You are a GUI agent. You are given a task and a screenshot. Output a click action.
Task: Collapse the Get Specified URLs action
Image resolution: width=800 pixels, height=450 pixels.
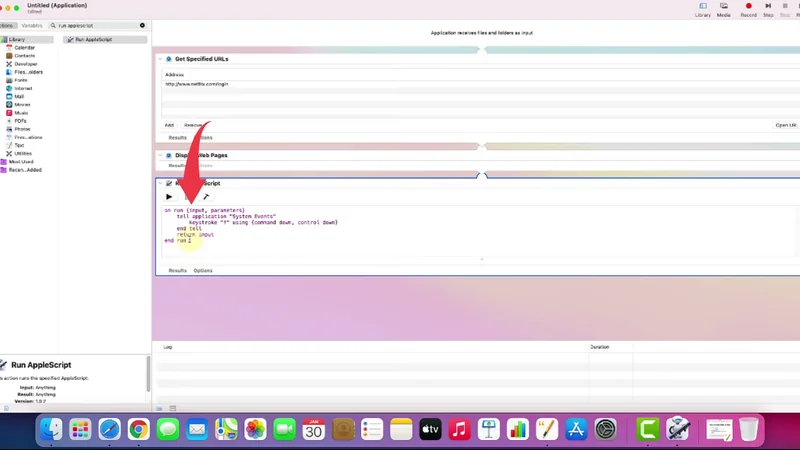click(160, 59)
